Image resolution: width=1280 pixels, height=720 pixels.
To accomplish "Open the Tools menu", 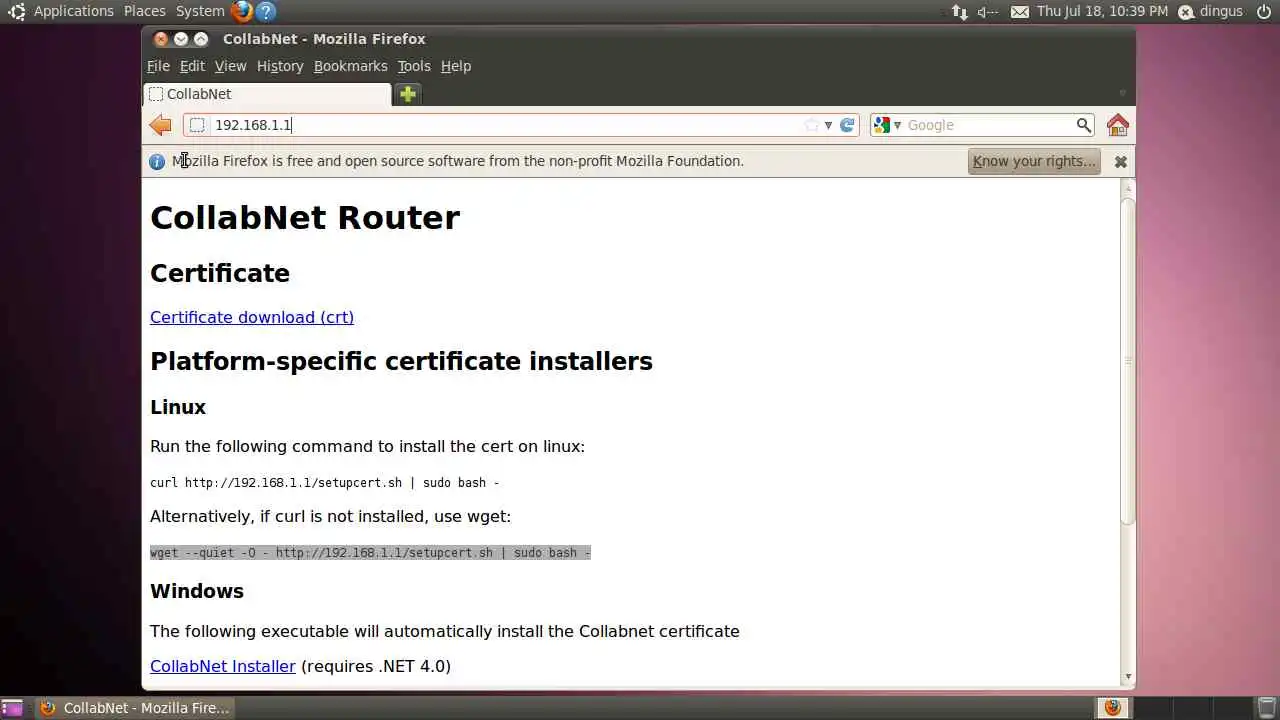I will (x=414, y=66).
